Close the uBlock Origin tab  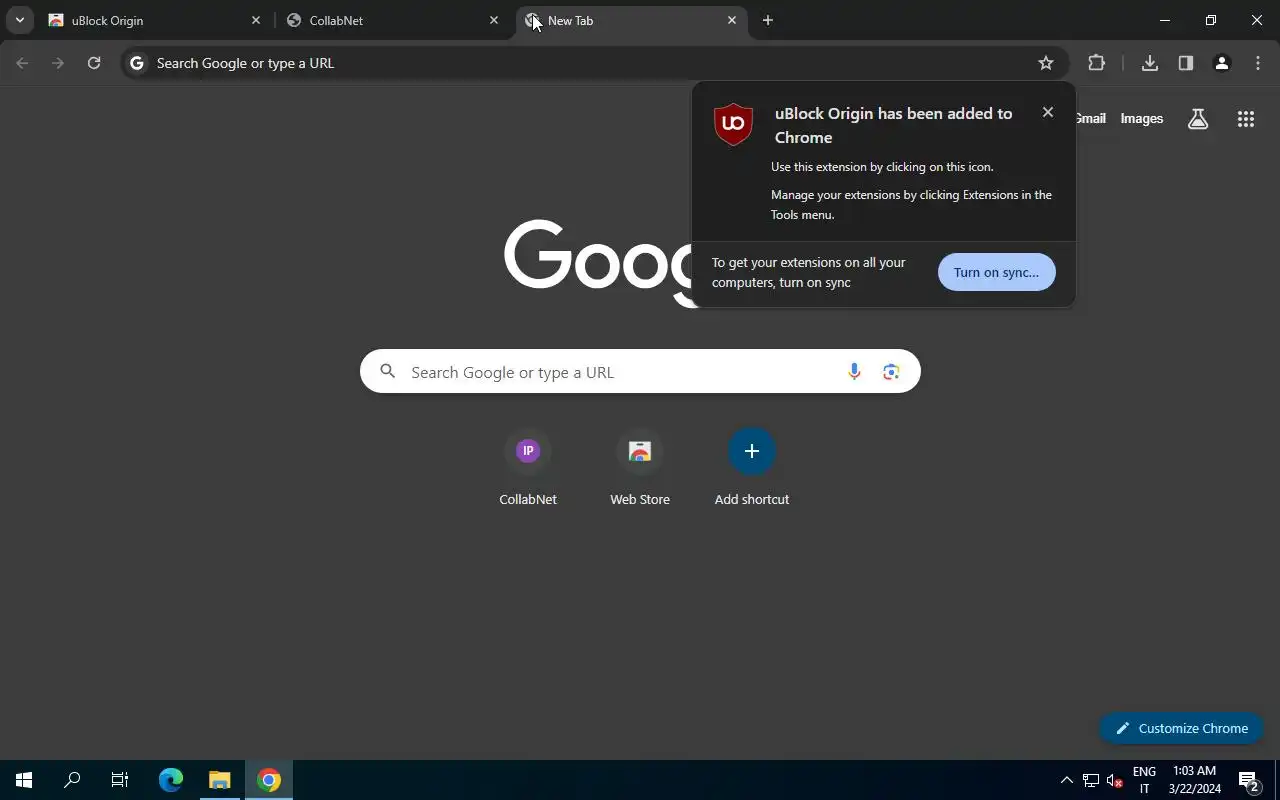coord(256,20)
